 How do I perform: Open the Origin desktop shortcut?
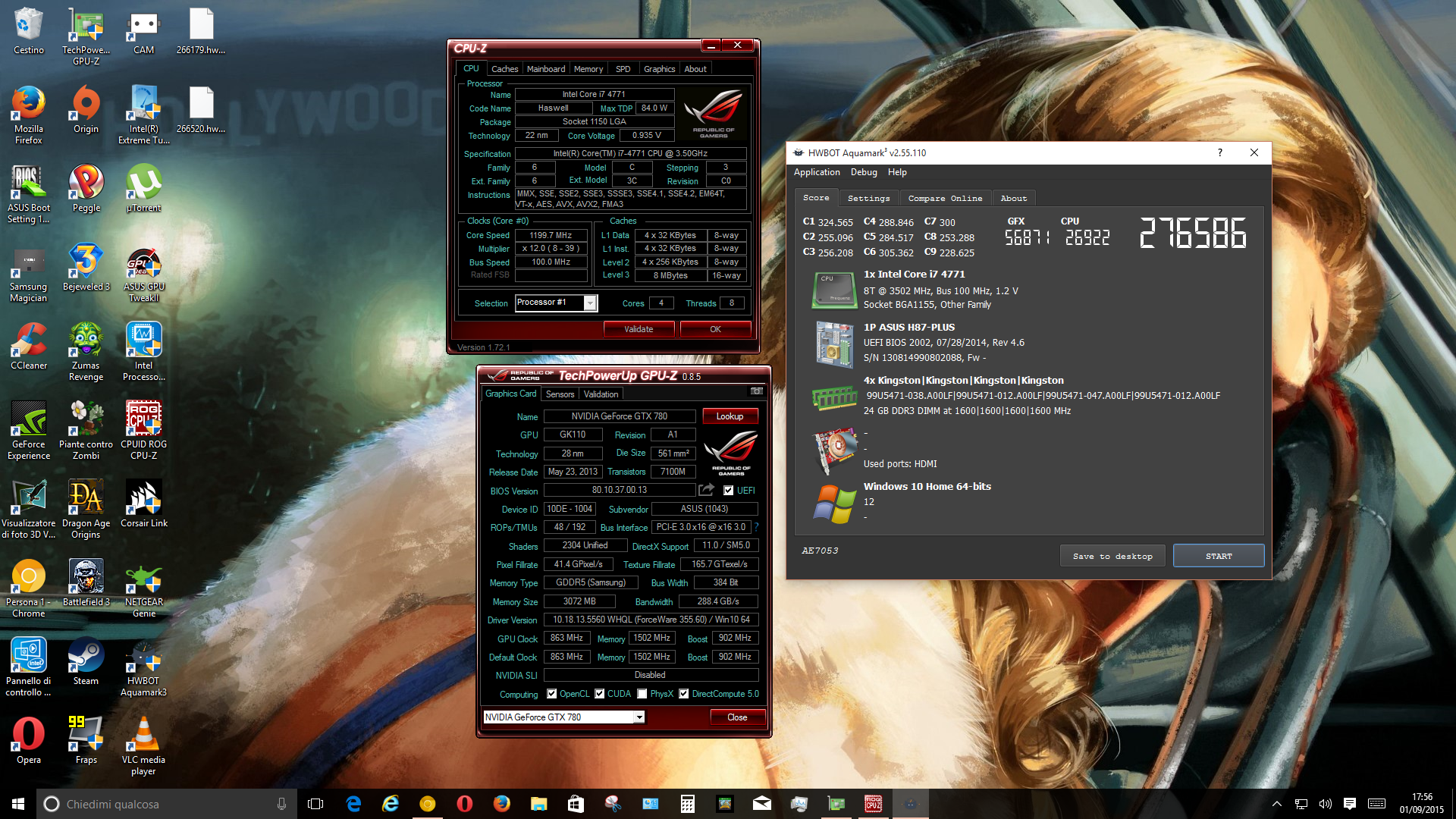click(86, 110)
